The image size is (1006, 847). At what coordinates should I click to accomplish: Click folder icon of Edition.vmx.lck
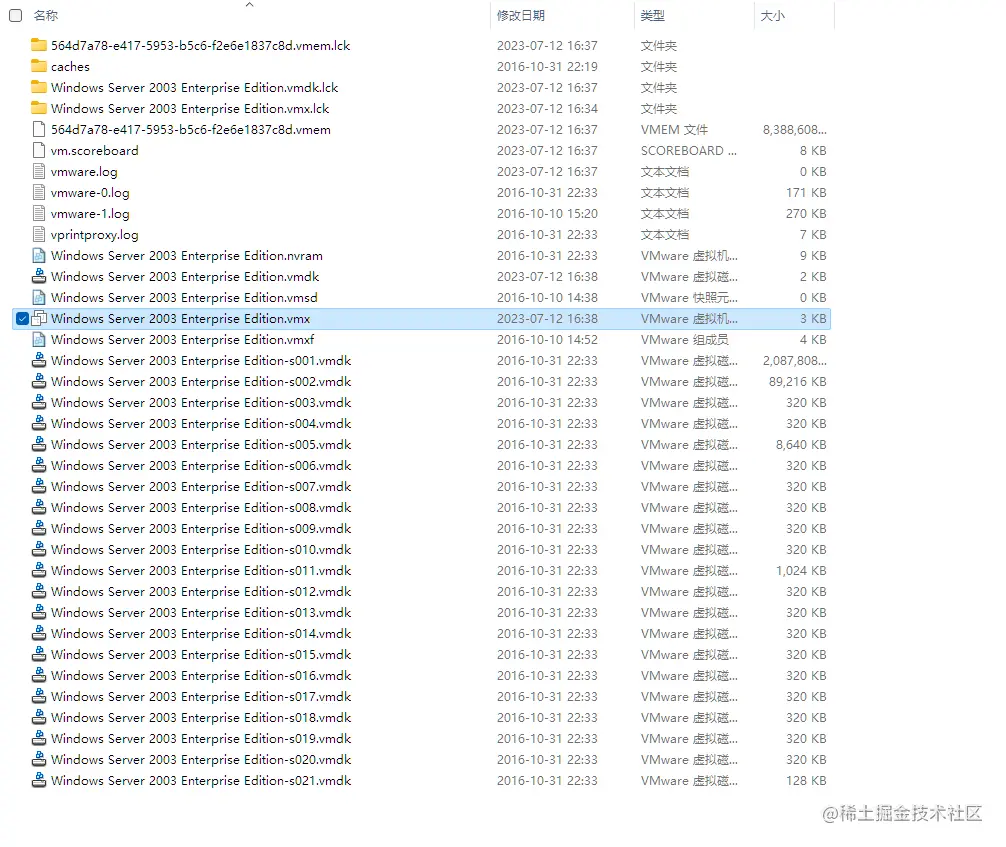pyautogui.click(x=39, y=108)
